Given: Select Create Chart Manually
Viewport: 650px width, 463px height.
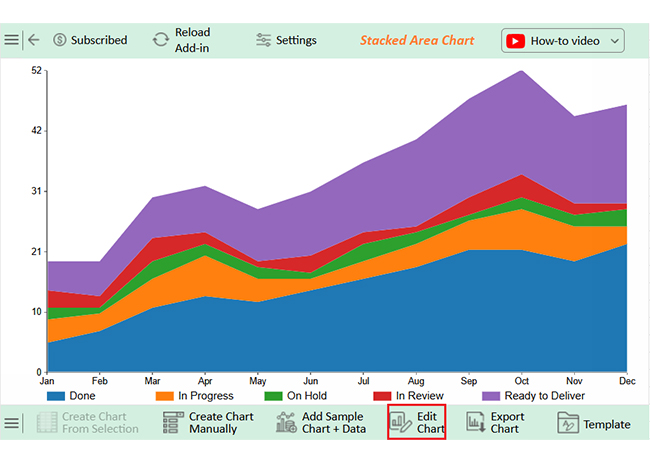Looking at the screenshot, I should tap(220, 423).
